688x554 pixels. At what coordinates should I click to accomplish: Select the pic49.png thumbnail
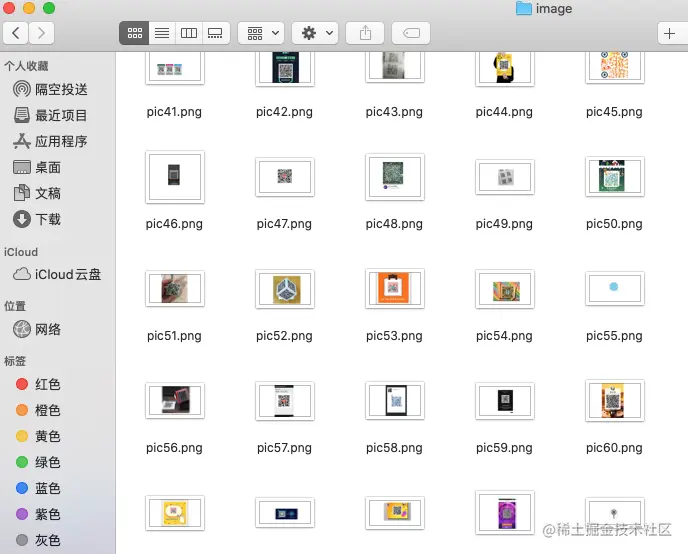[505, 177]
